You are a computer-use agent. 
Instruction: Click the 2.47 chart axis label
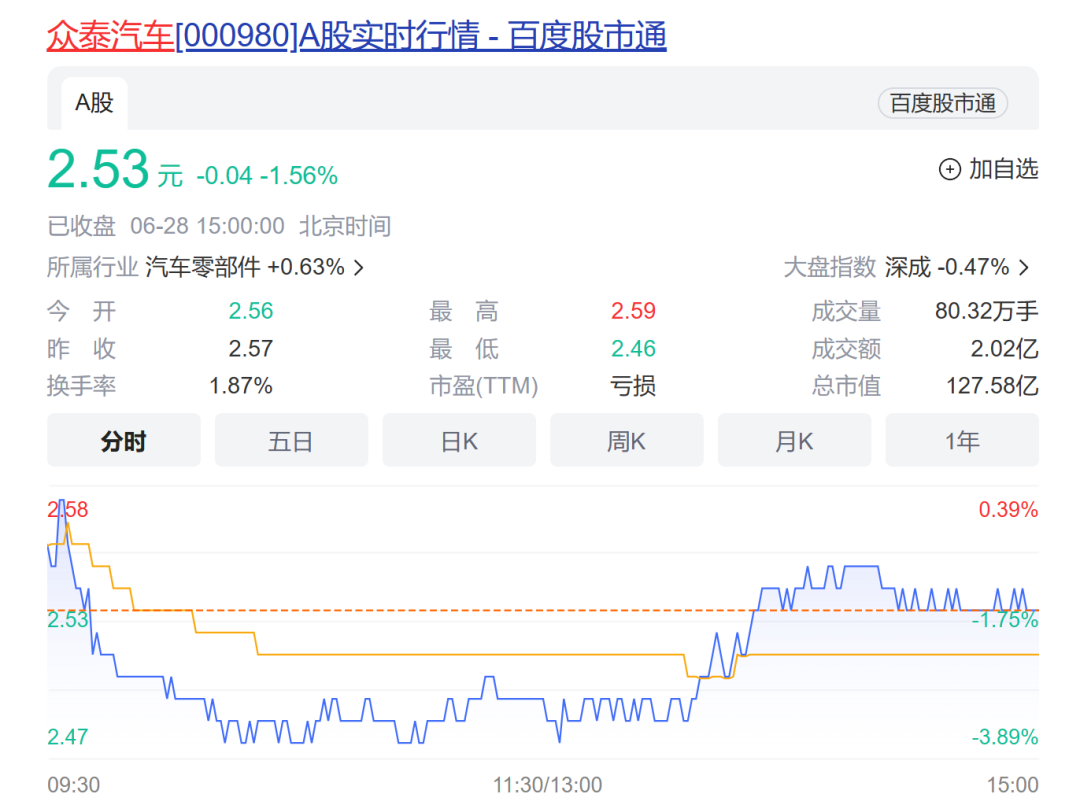68,737
